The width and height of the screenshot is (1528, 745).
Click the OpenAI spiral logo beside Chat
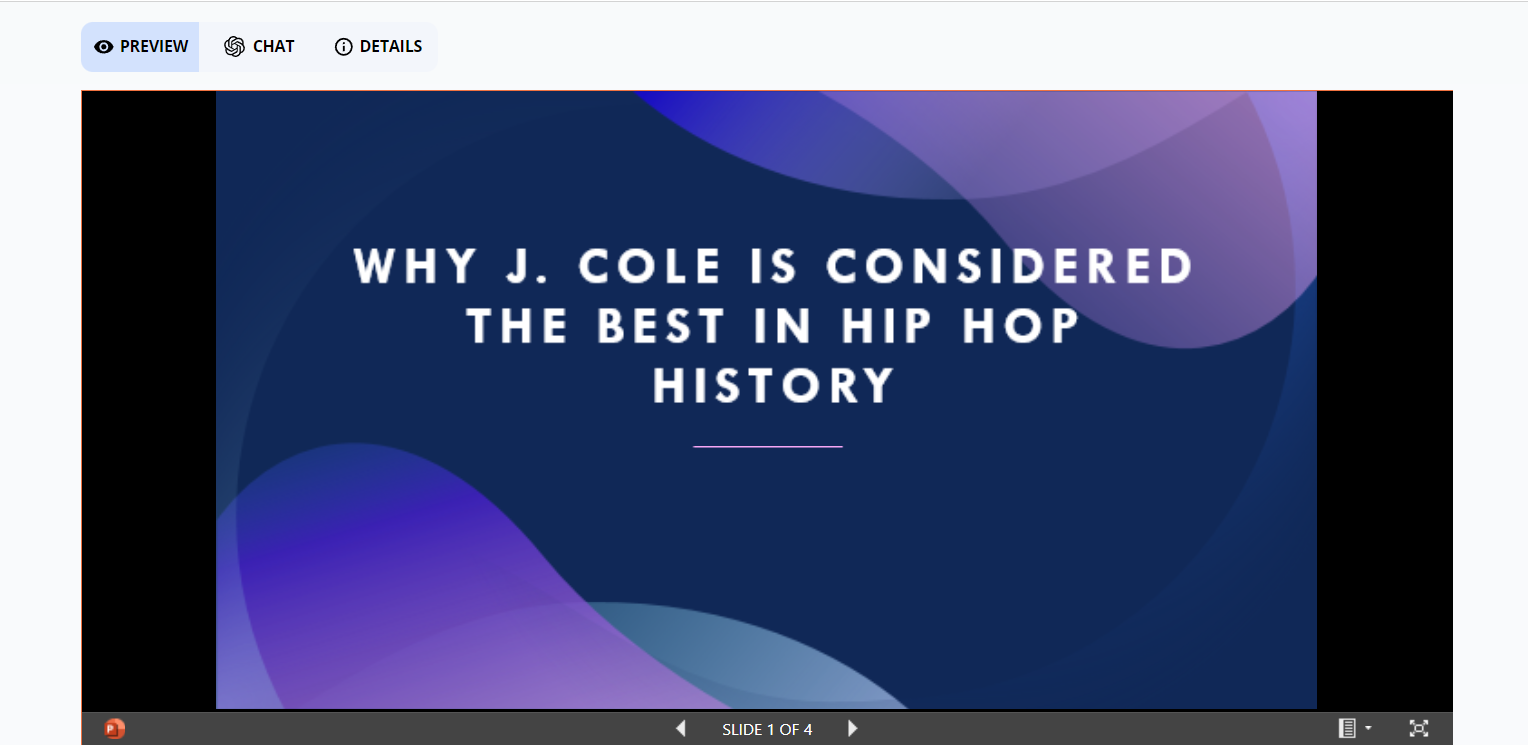233,46
